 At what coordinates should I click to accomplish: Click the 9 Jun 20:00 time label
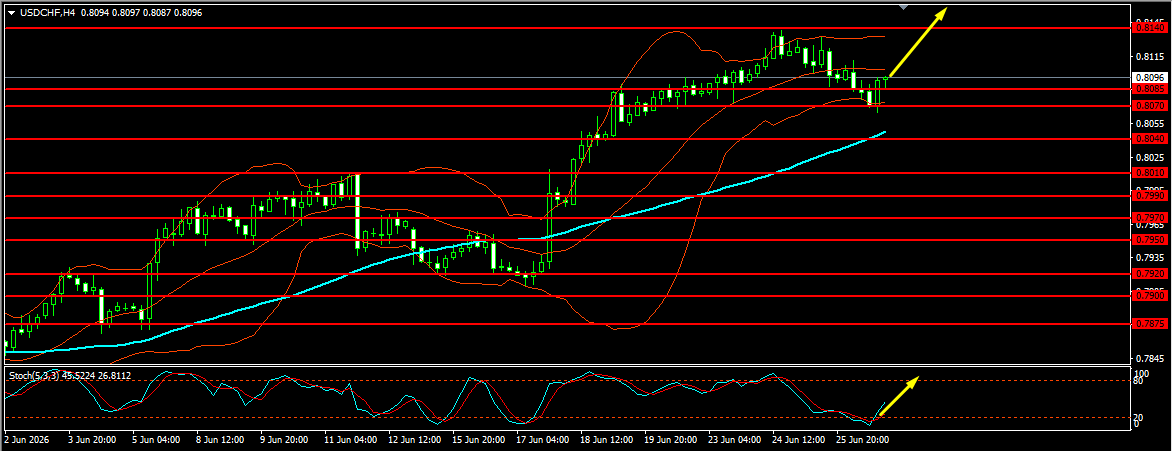[x=285, y=438]
